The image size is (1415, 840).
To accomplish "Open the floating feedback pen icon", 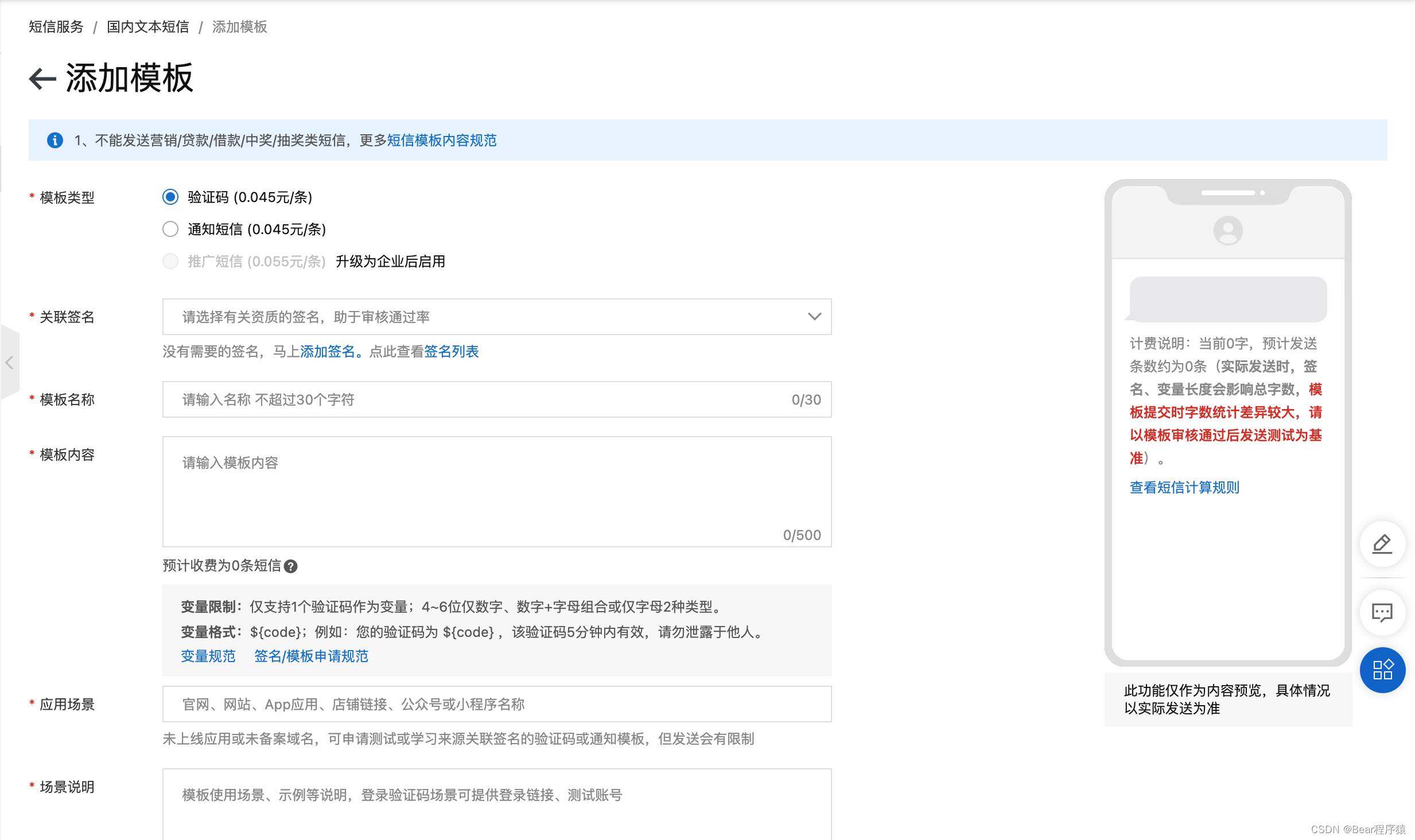I will click(x=1382, y=544).
